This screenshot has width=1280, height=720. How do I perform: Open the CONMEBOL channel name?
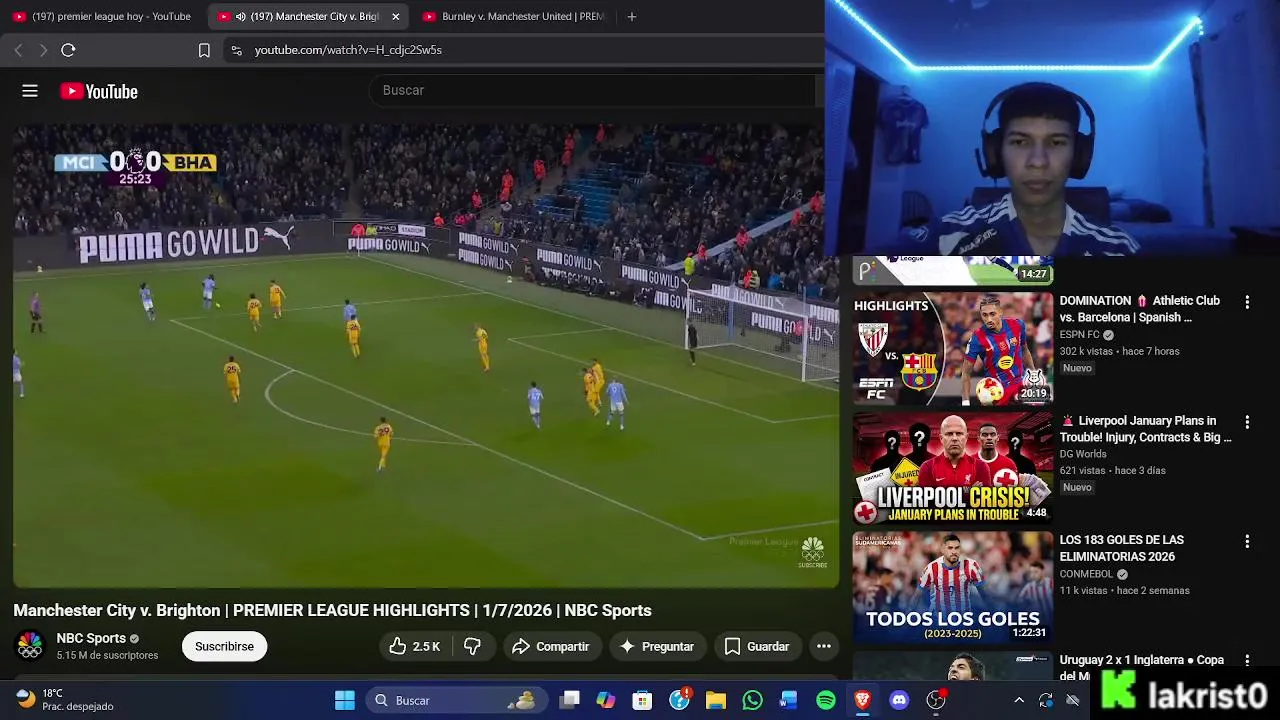(1086, 574)
